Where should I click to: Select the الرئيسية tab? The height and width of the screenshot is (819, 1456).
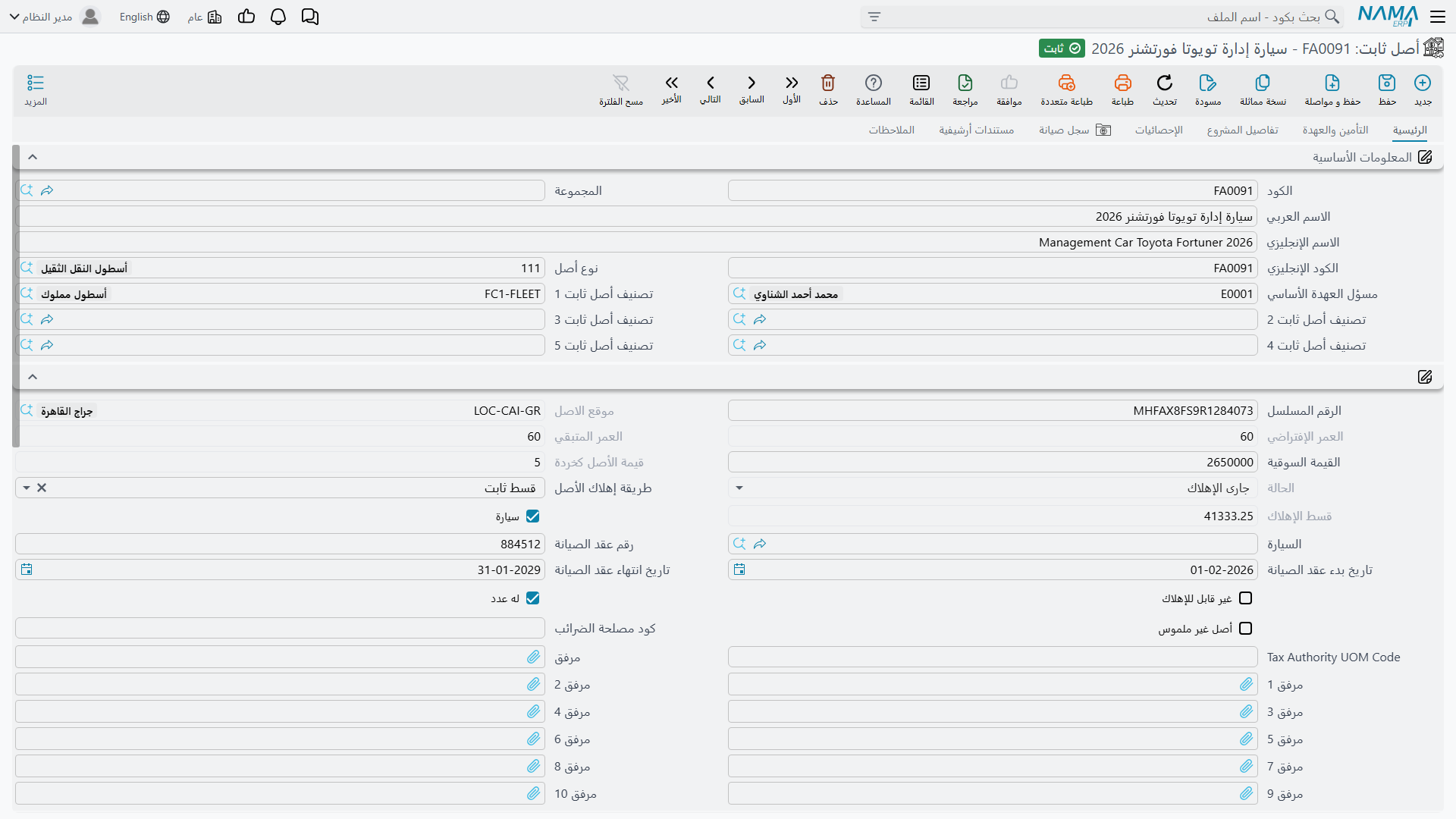[1410, 130]
